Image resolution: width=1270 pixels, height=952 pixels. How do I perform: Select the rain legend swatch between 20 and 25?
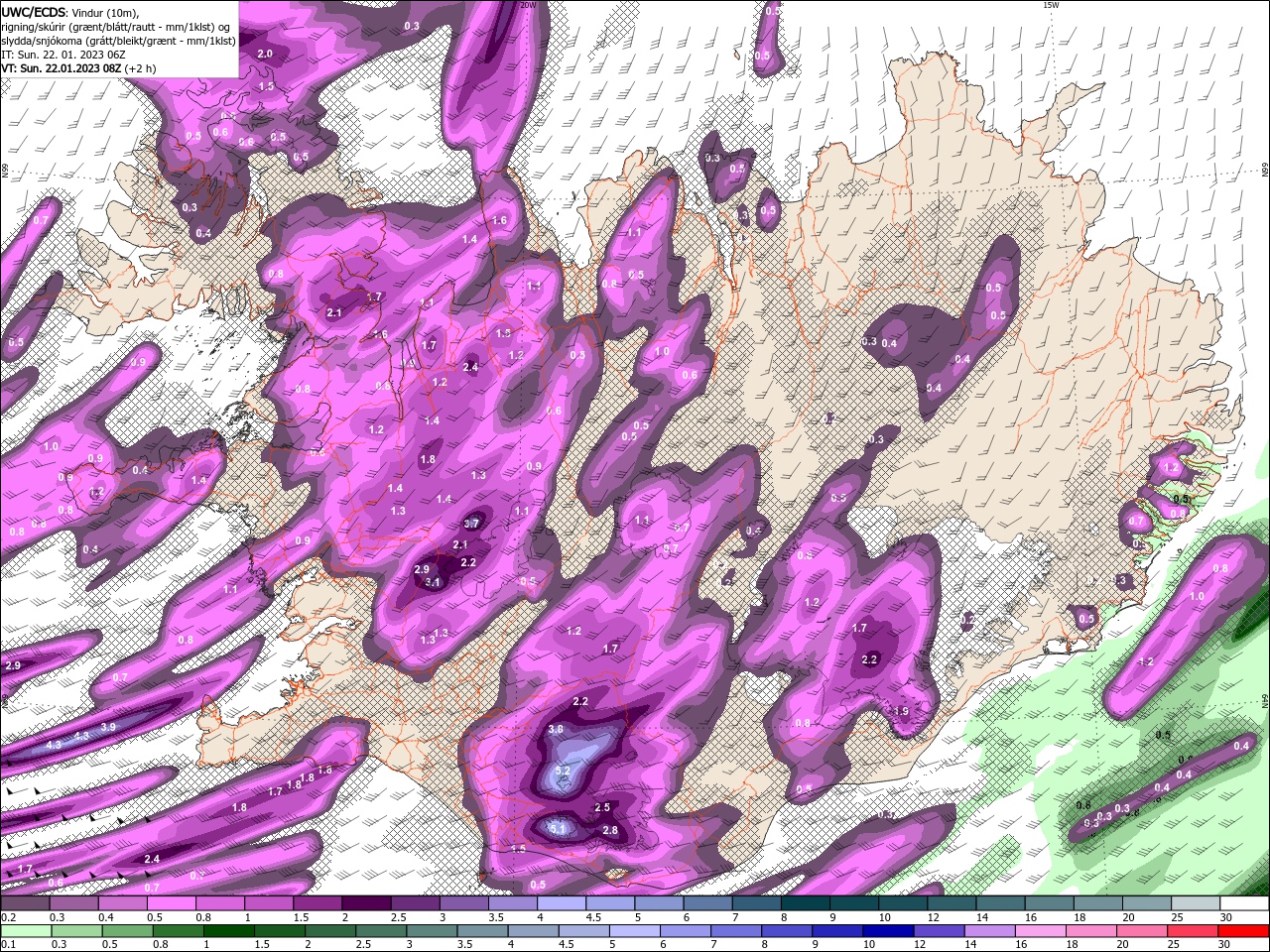1140,931
